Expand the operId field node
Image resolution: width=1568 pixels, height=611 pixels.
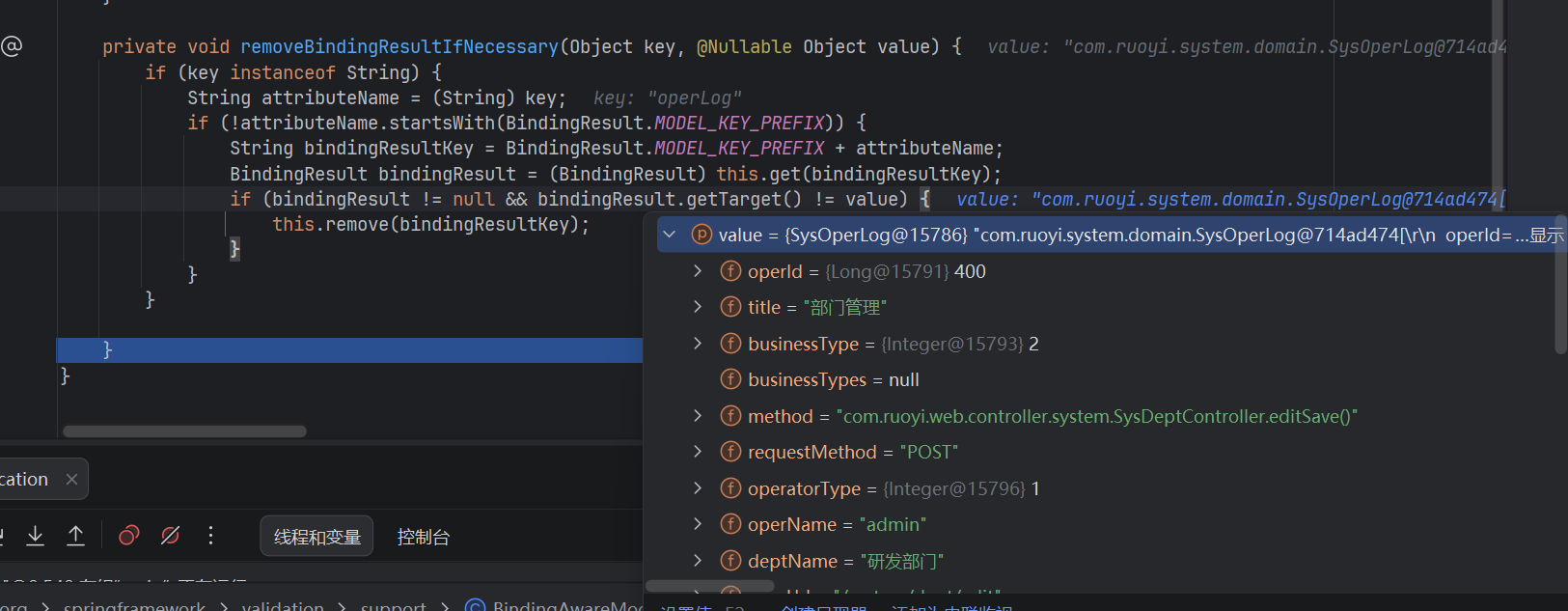click(698, 271)
